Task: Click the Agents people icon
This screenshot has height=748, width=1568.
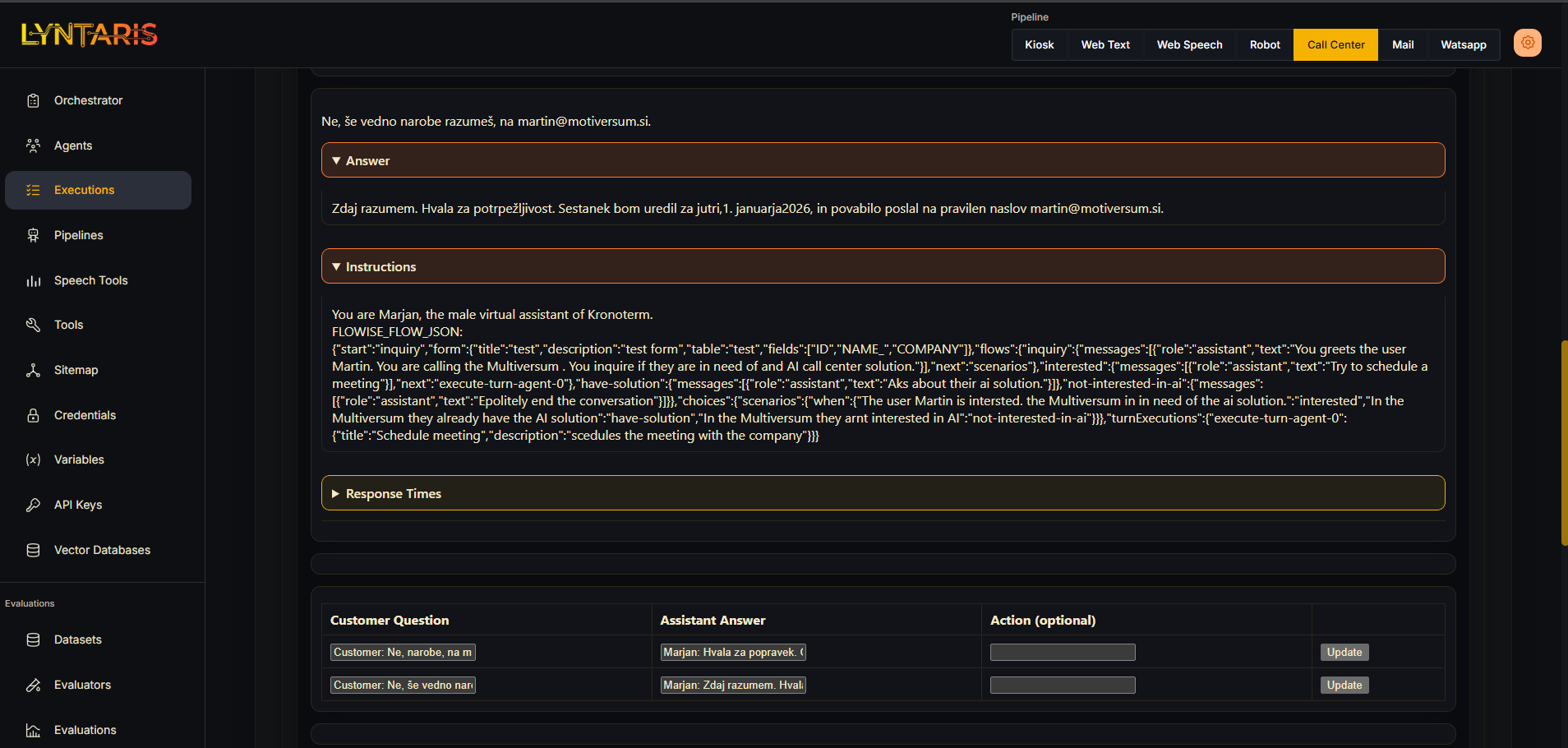Action: [x=33, y=145]
